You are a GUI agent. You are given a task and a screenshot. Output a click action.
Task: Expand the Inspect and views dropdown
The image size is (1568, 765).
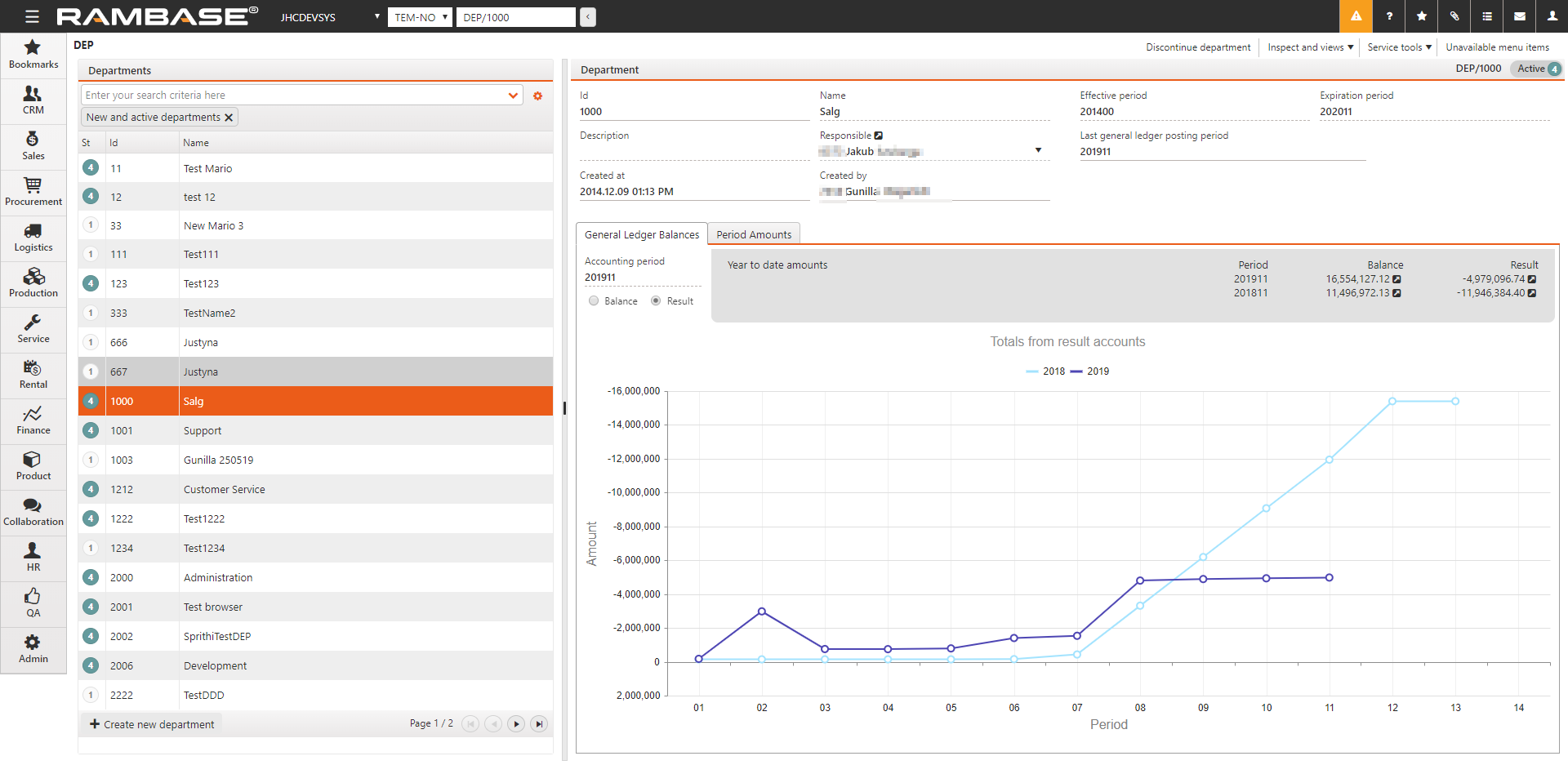1310,47
